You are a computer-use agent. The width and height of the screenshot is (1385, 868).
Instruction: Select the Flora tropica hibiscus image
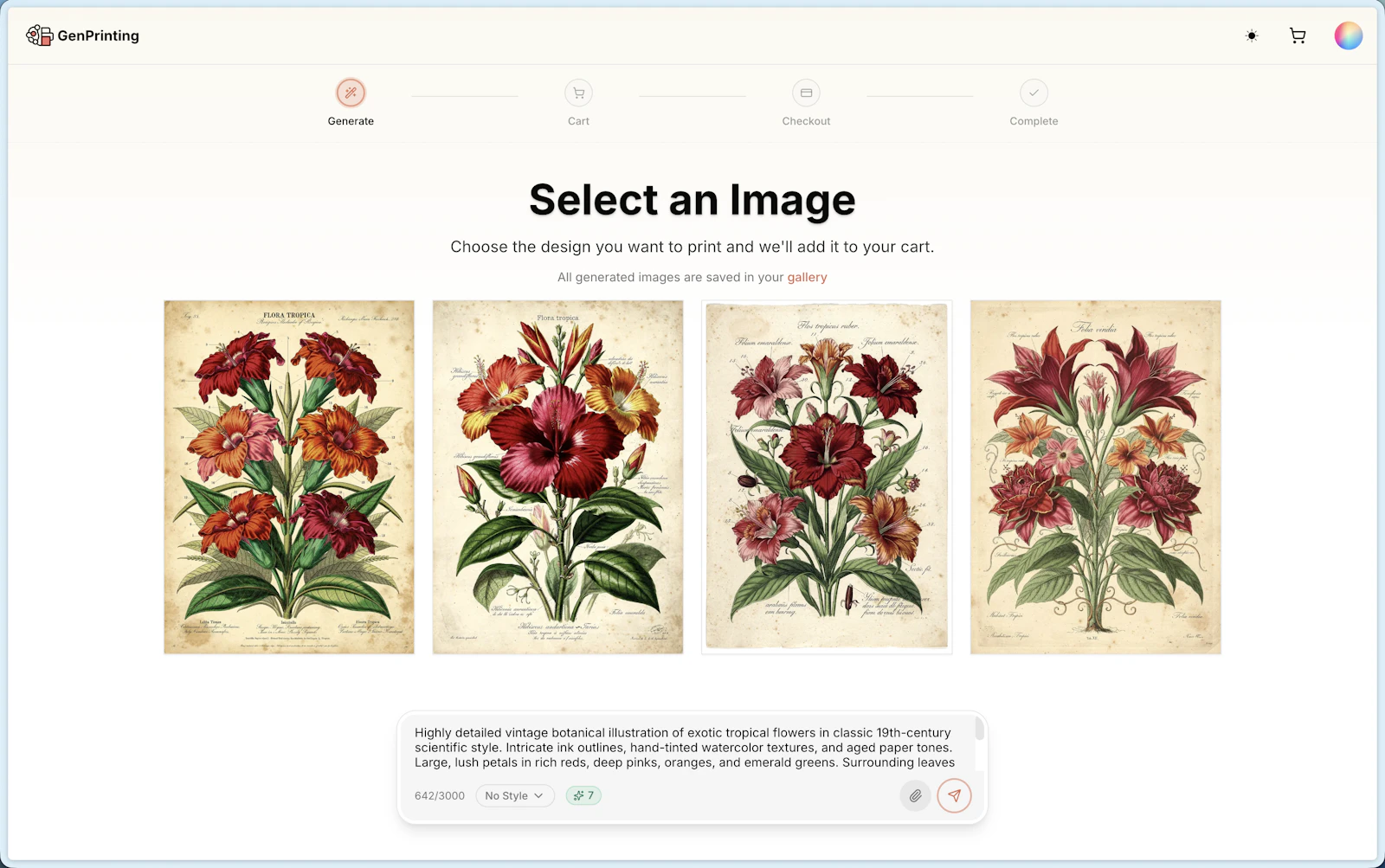[x=557, y=477]
